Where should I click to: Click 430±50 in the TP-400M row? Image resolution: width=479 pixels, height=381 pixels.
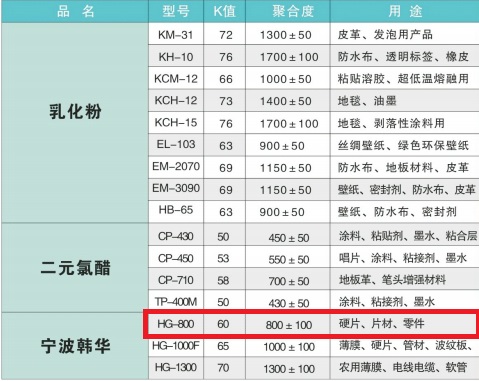coord(289,303)
